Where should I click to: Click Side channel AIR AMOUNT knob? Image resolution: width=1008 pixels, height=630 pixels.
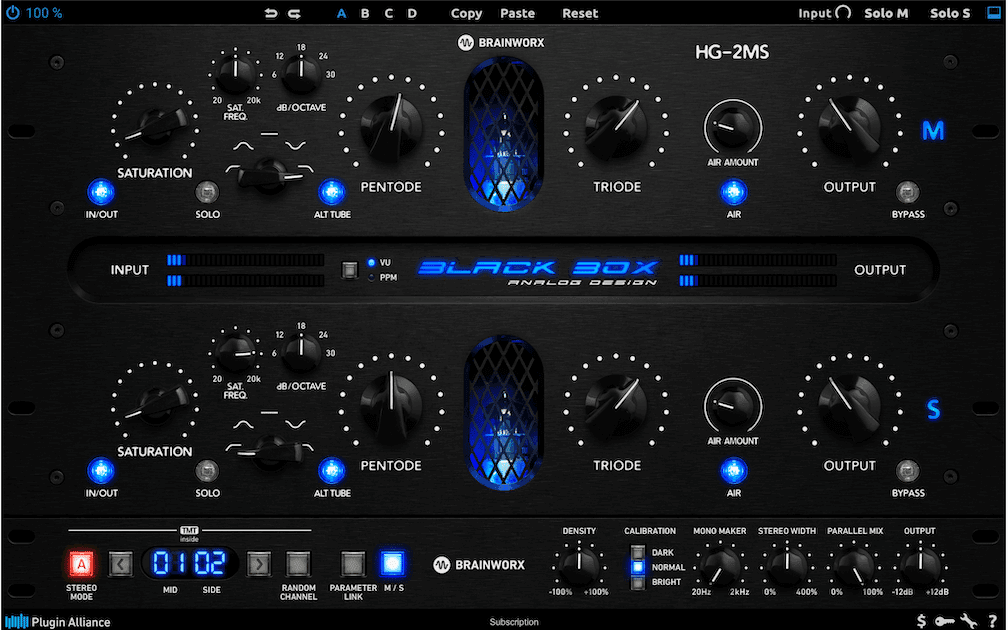point(734,406)
